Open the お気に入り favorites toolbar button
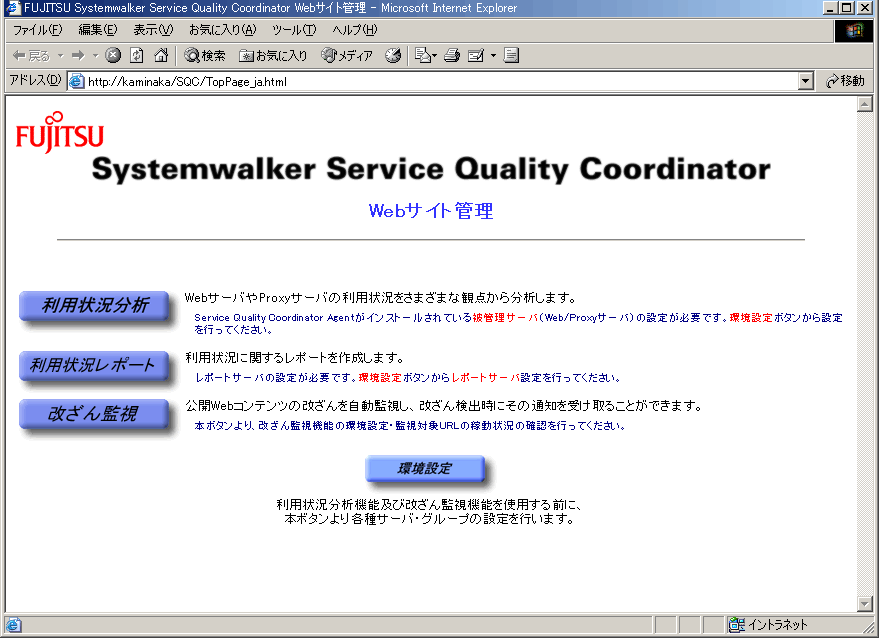Image resolution: width=879 pixels, height=638 pixels. [273, 56]
